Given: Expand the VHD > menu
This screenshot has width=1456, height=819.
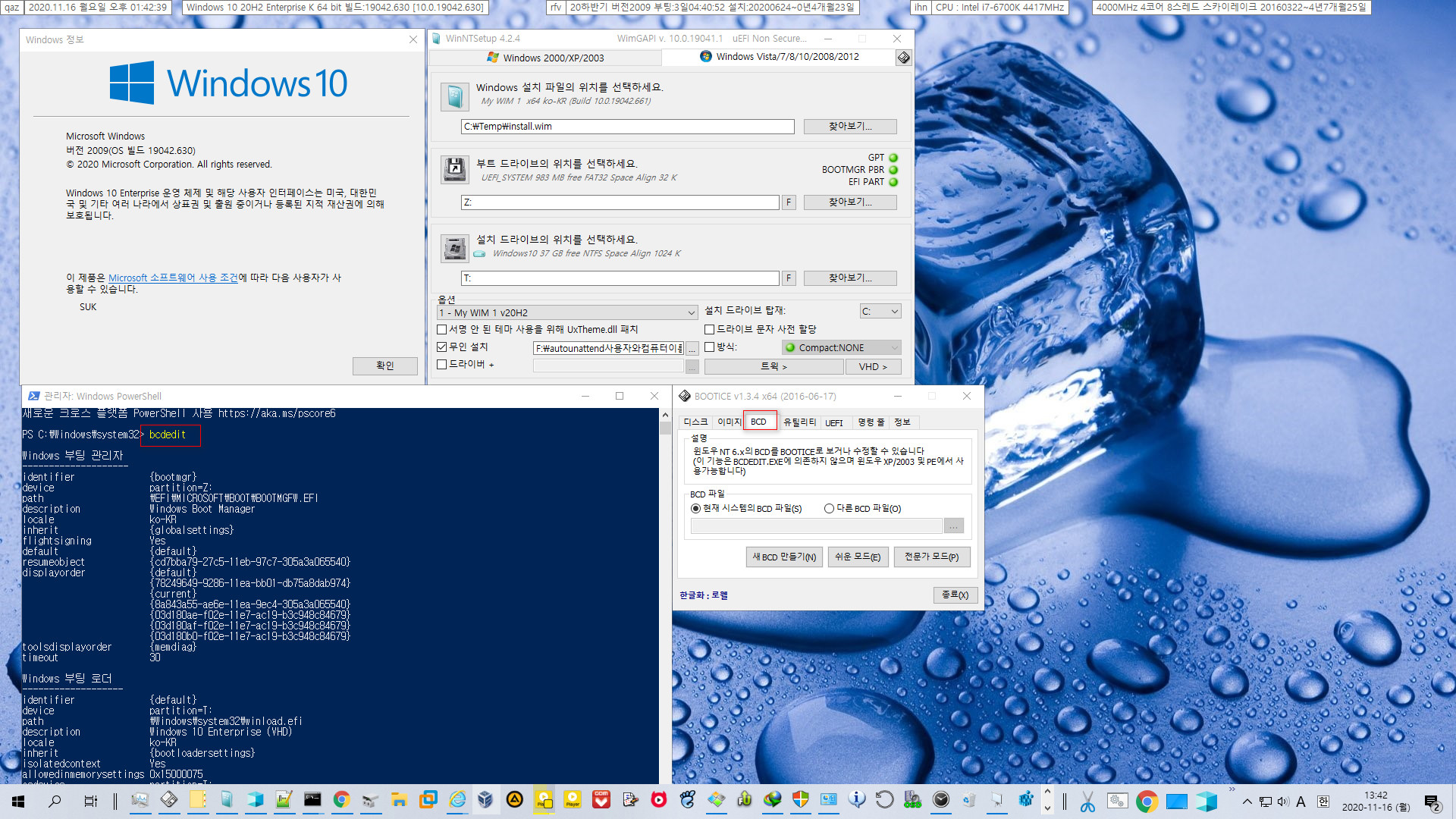Looking at the screenshot, I should (x=873, y=366).
